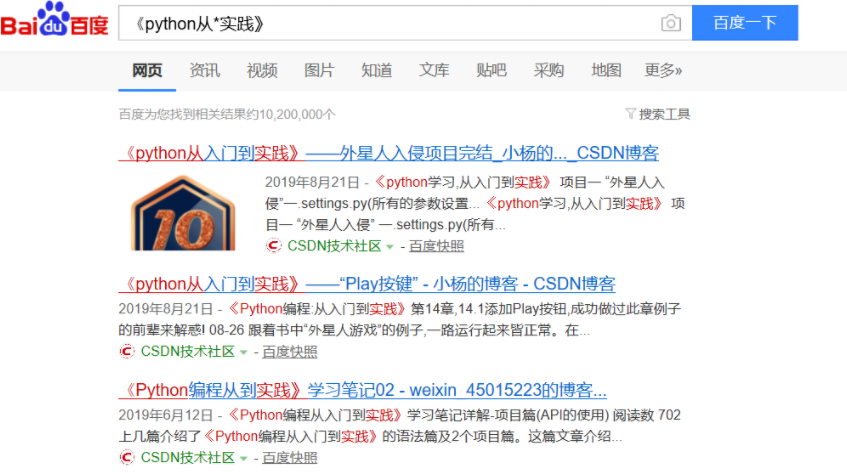Switch to the 图片 tab
This screenshot has width=847, height=473.
click(319, 70)
